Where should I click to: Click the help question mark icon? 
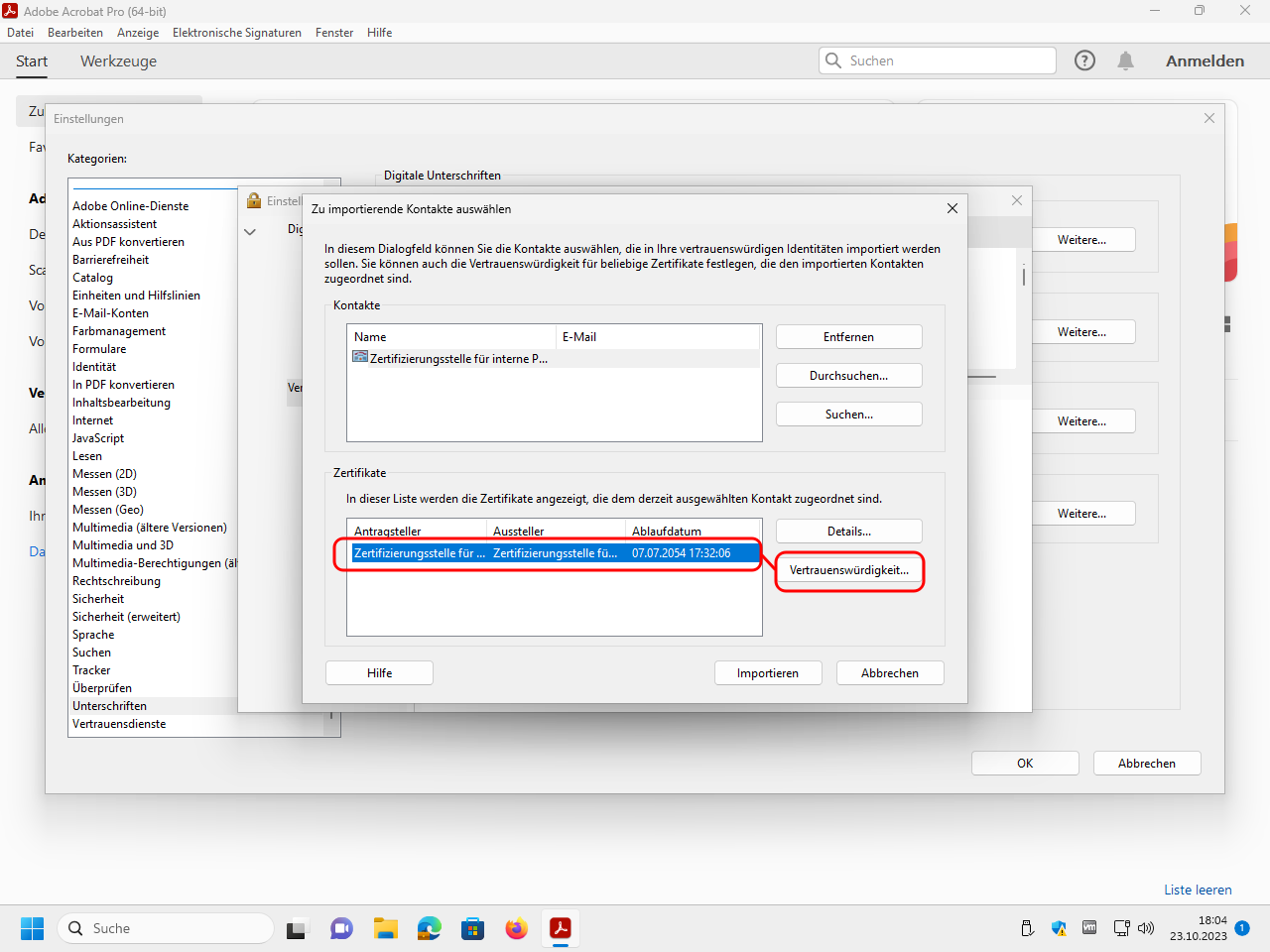tap(1084, 60)
